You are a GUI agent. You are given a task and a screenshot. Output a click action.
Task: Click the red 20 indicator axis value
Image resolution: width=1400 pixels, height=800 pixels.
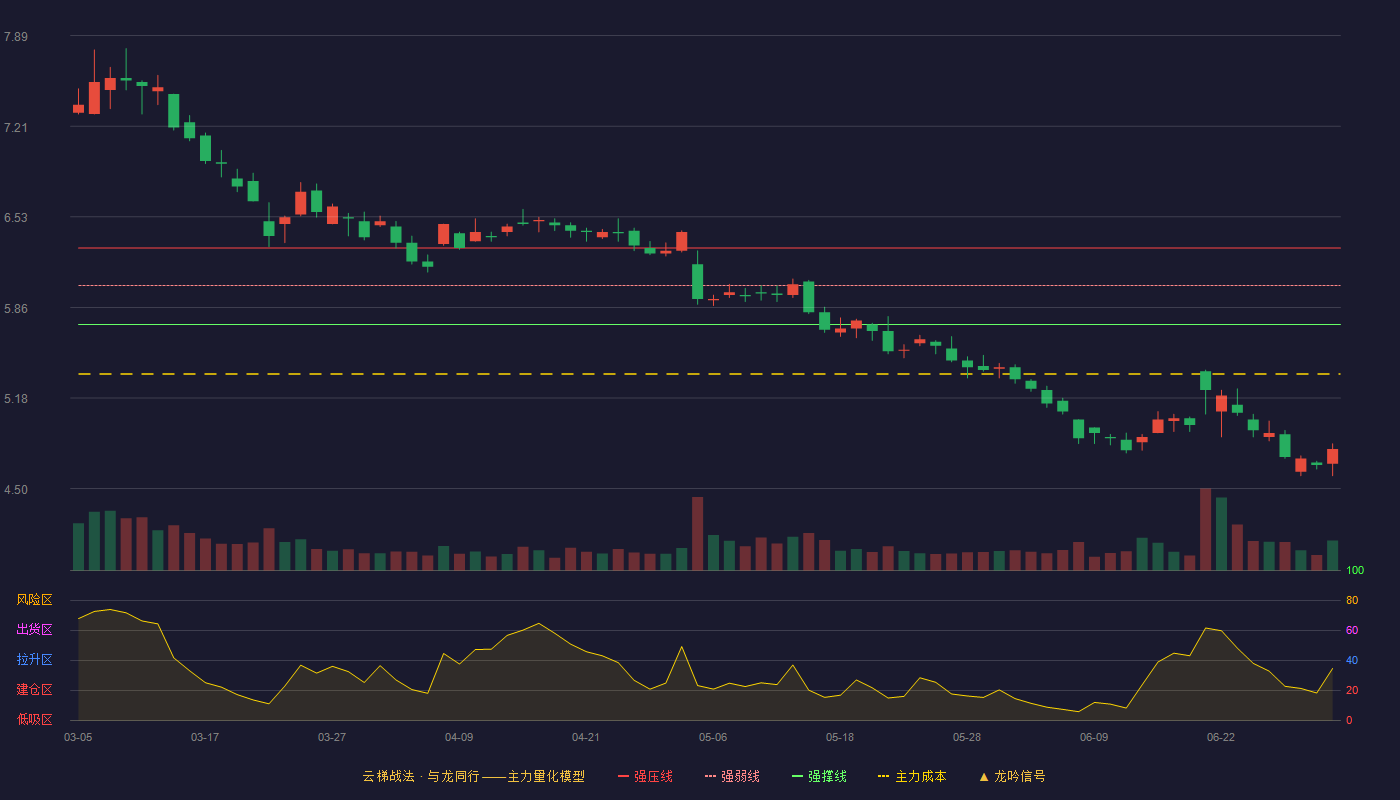click(x=1352, y=690)
